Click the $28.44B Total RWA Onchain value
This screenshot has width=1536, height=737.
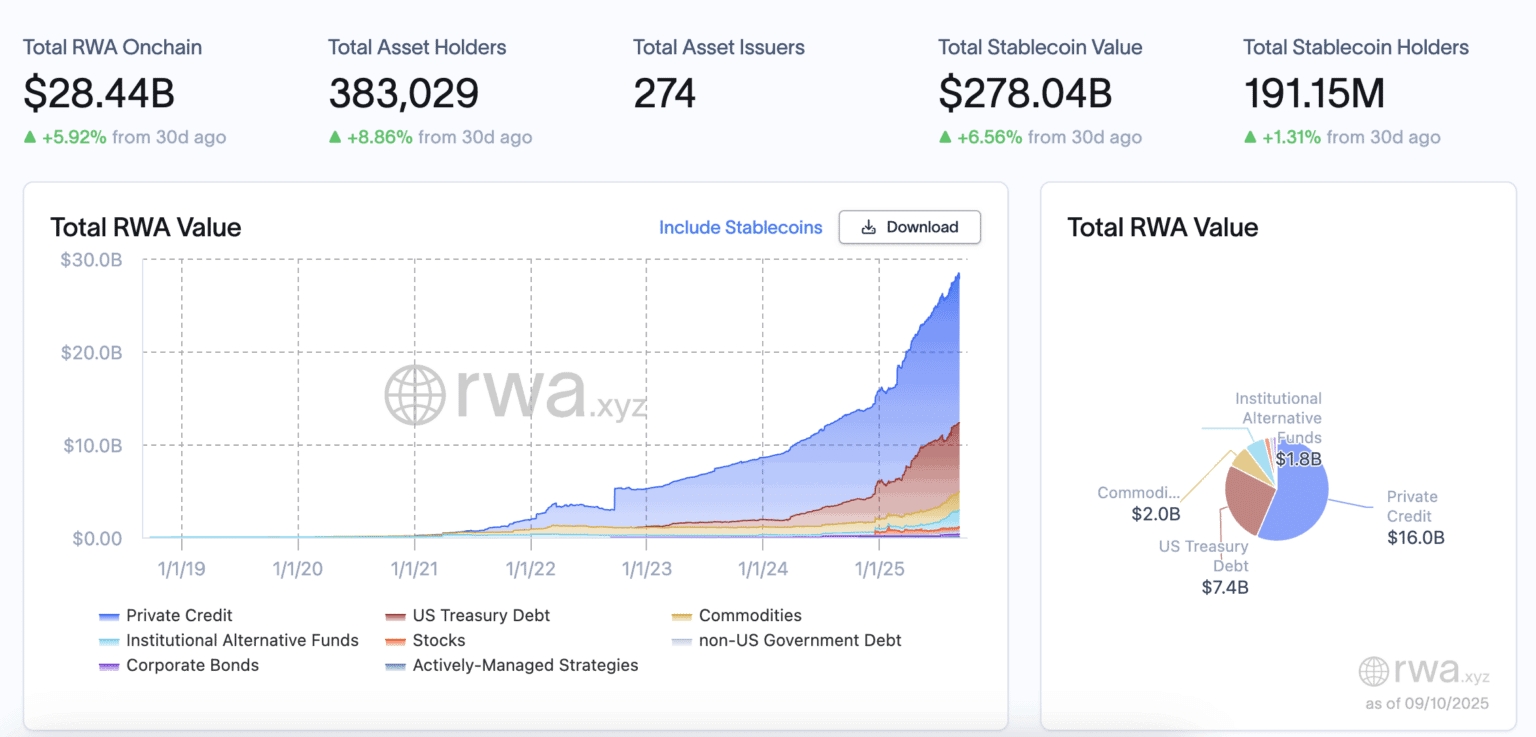pos(99,93)
